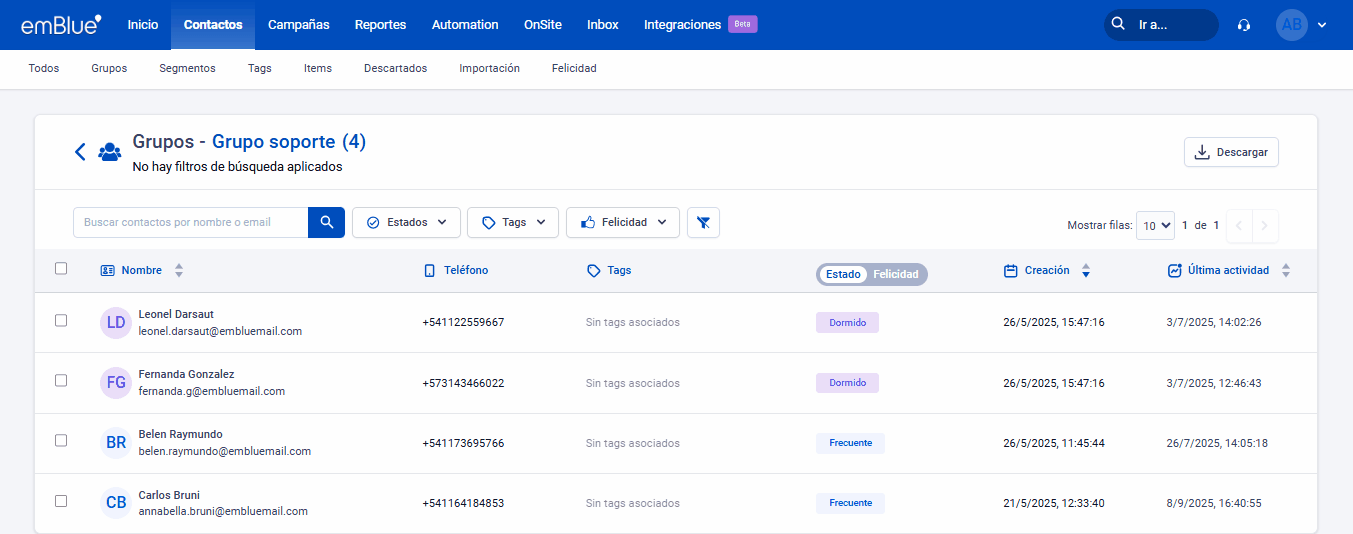Click the LD avatar of Leonel Darsaut
Screen dimensions: 1353x534
(x=116, y=323)
